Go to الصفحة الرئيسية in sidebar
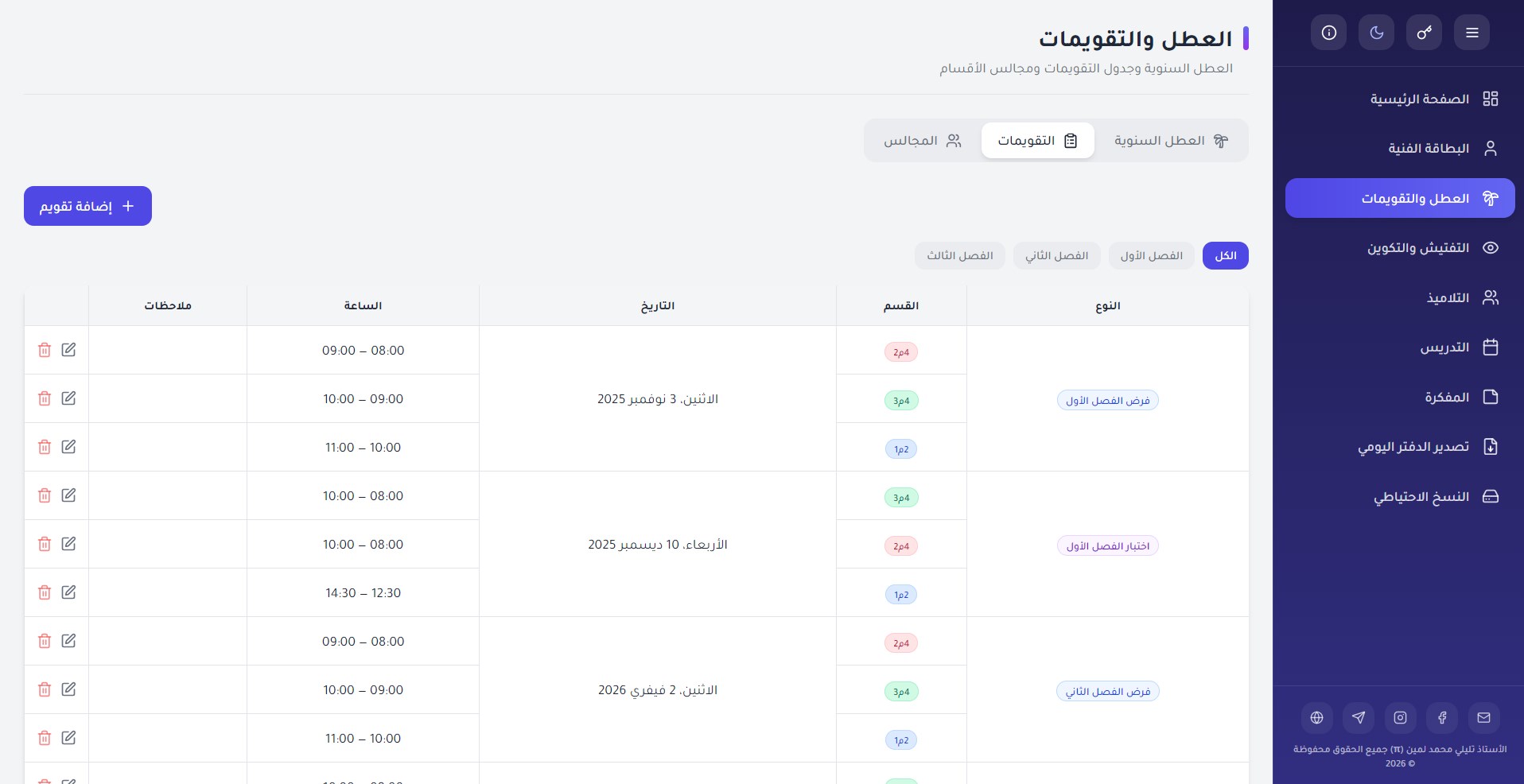The width and height of the screenshot is (1524, 784). (1400, 99)
